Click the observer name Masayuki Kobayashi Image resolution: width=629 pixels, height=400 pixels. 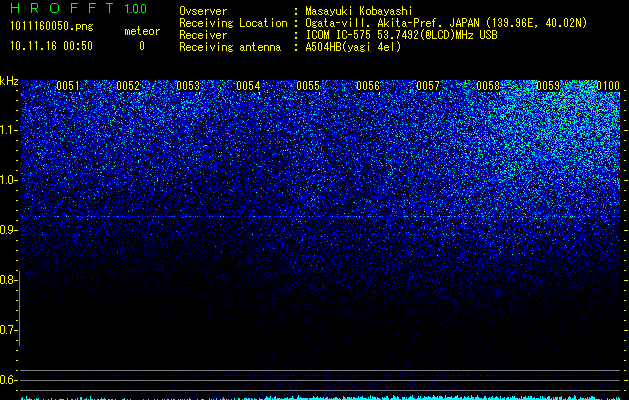[x=359, y=11]
